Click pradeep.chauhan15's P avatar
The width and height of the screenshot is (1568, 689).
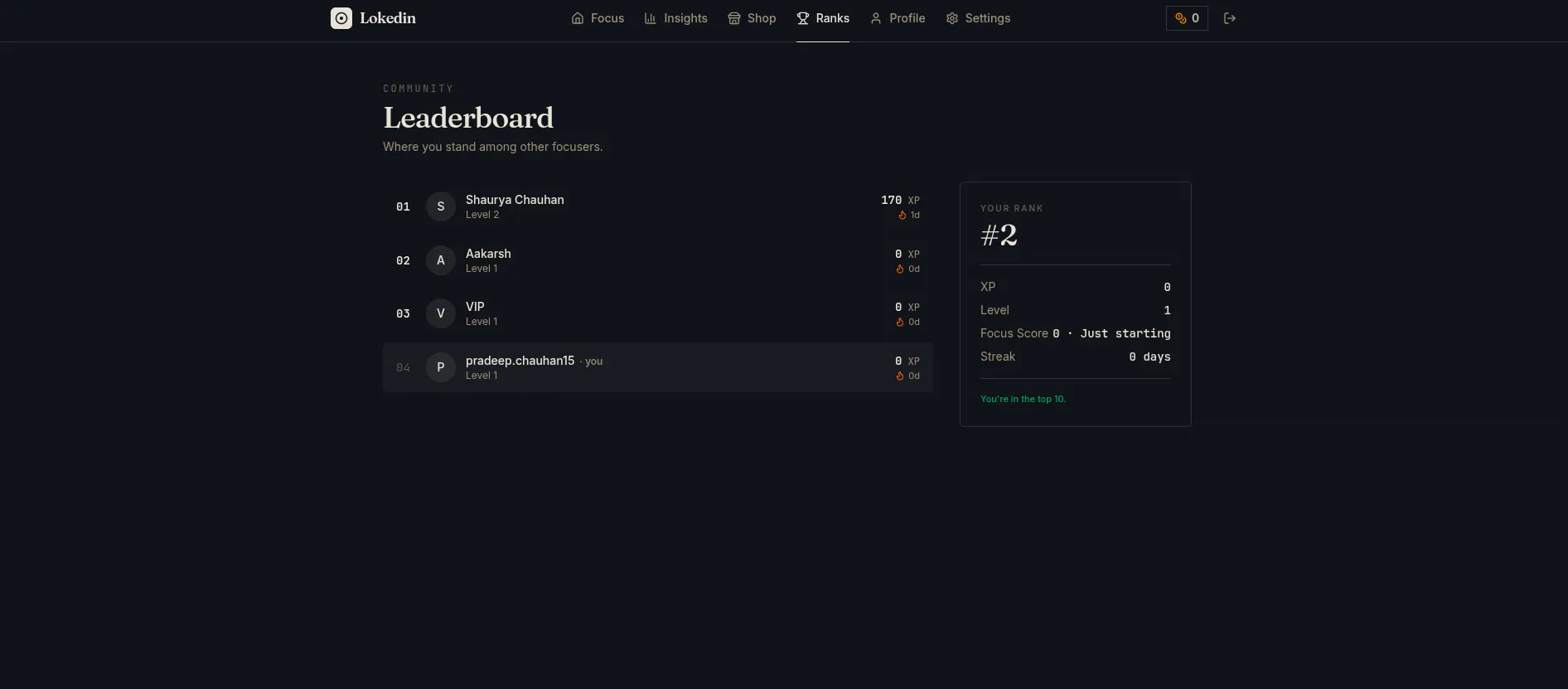pos(441,367)
